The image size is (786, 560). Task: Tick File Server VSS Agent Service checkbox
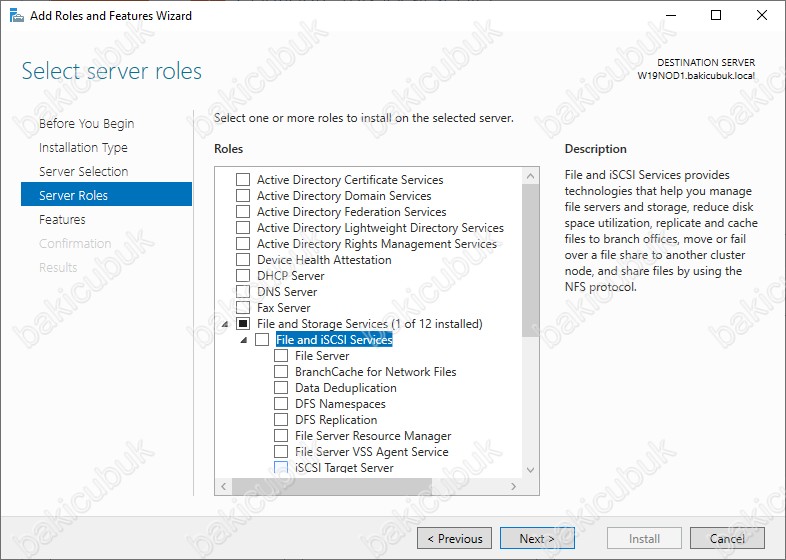click(x=281, y=452)
